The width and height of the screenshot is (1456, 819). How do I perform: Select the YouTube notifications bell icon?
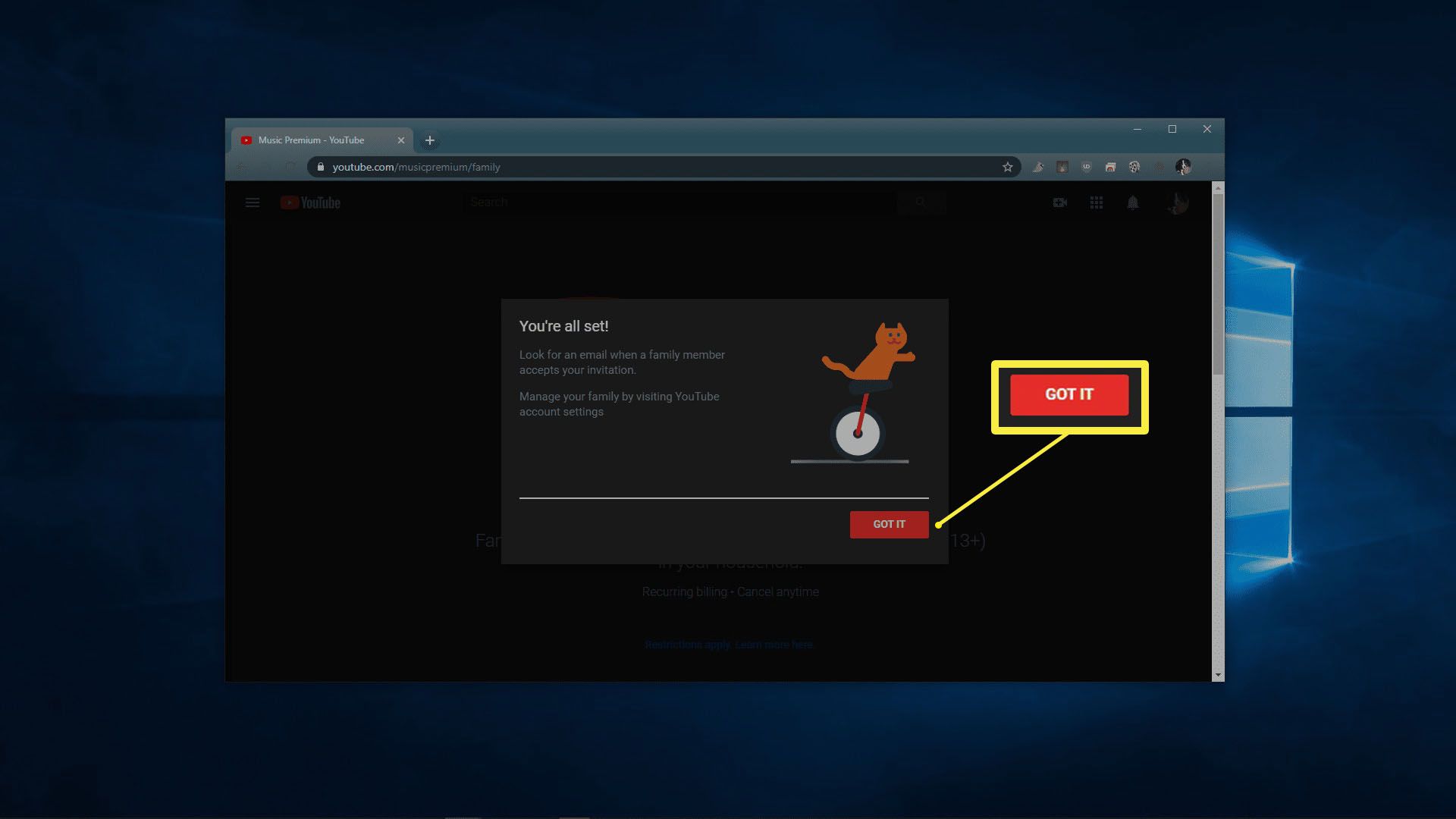[x=1133, y=202]
